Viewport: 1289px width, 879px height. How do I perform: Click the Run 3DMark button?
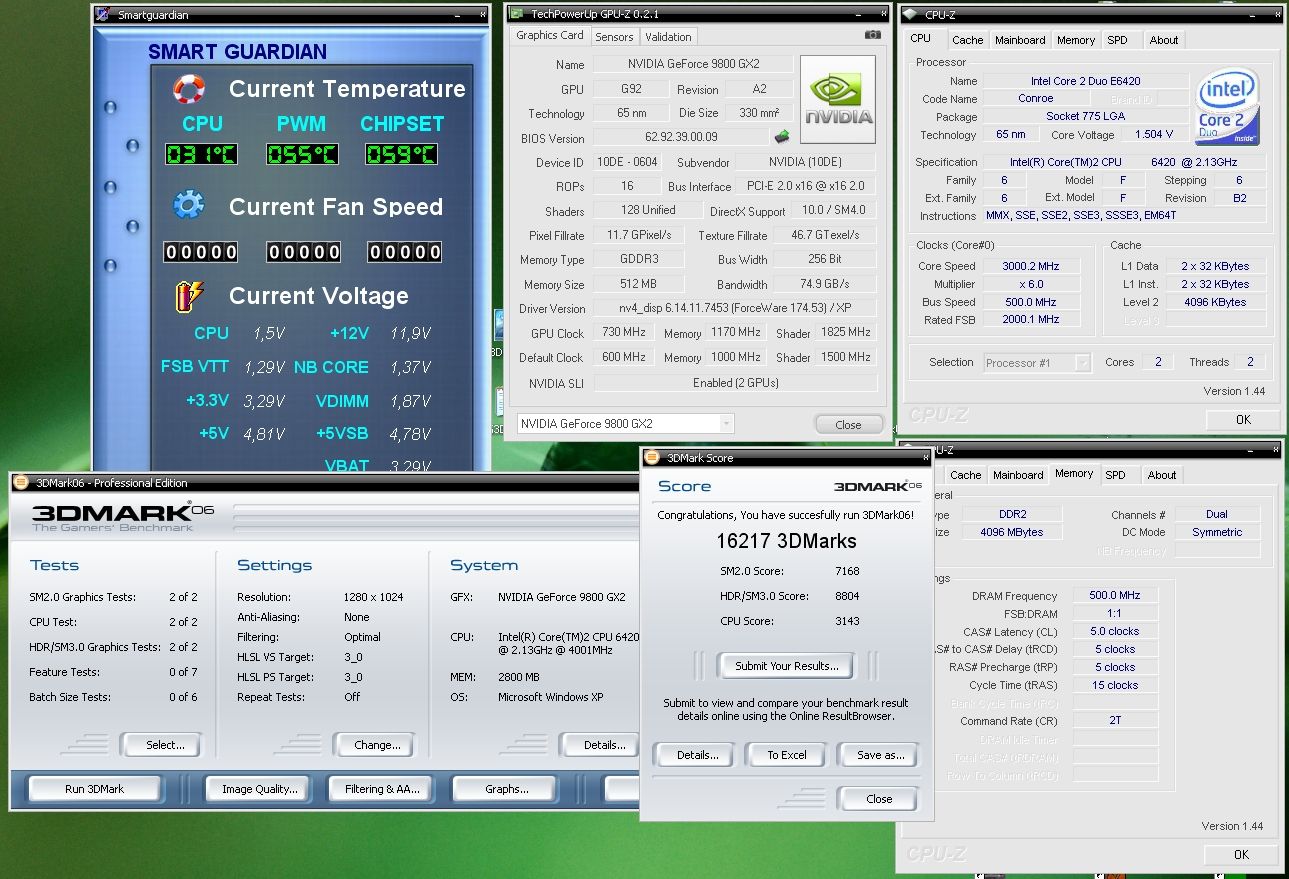[x=94, y=789]
